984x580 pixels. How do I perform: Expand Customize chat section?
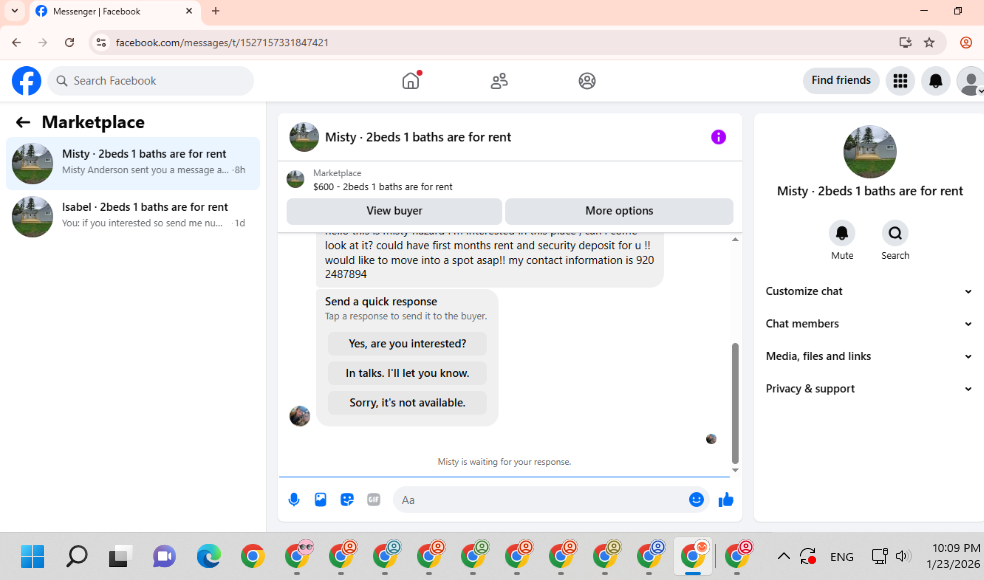869,291
